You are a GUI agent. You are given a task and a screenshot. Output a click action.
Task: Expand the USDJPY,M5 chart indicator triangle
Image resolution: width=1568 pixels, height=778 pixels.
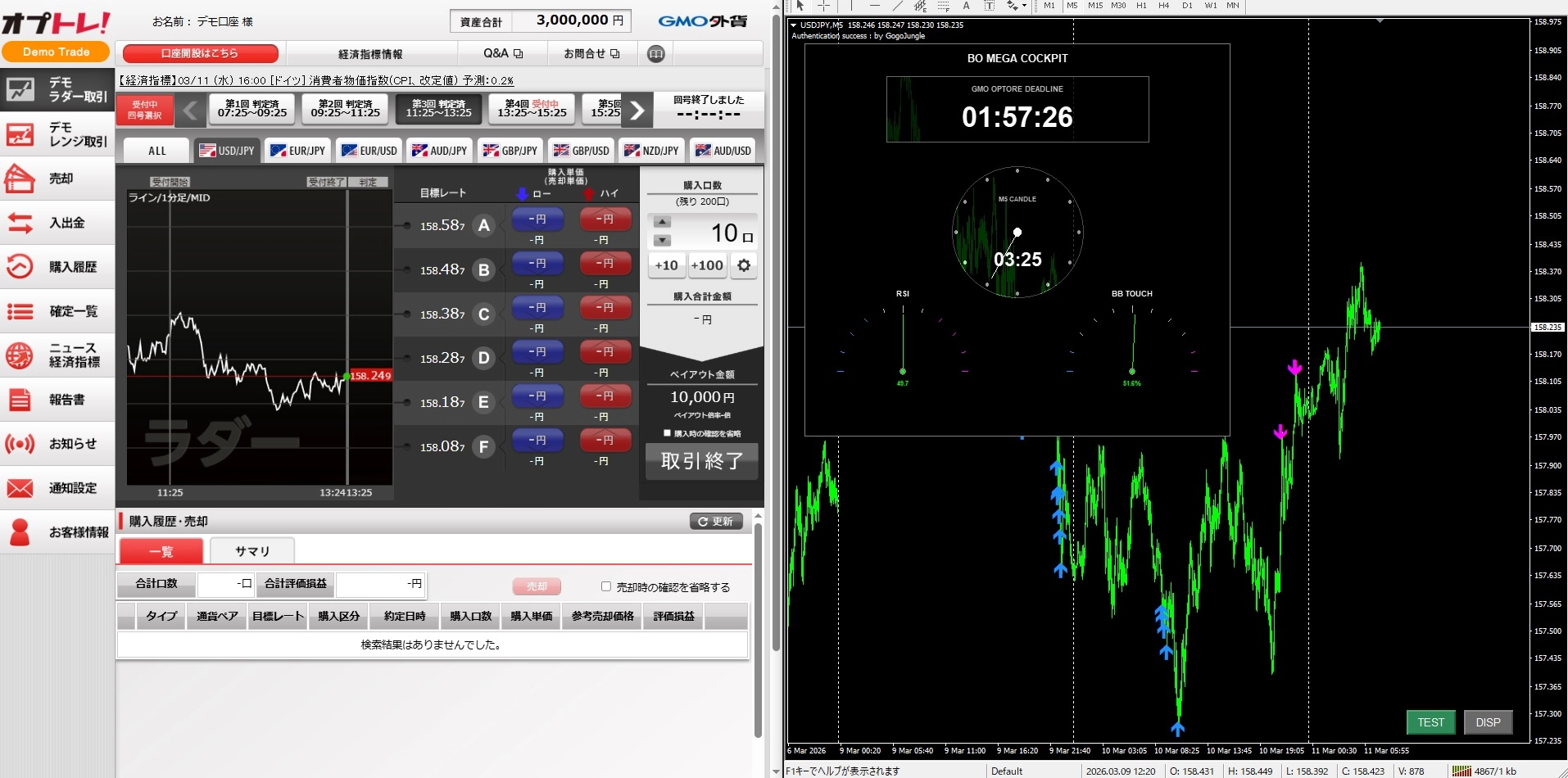[793, 25]
